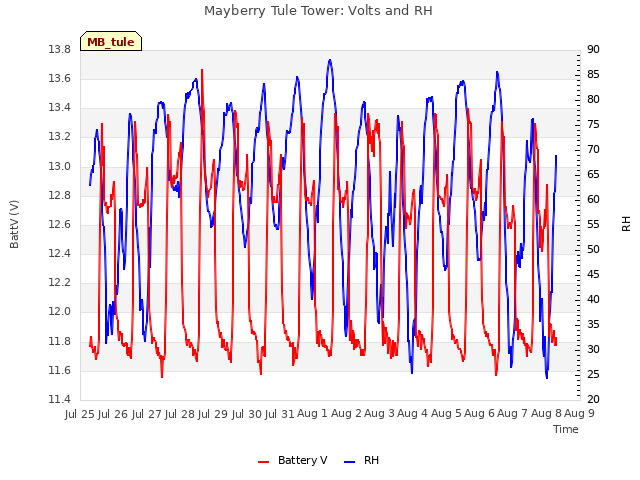Click the Aug 1 date tick label
This screenshot has height=480, width=640.
tap(312, 413)
